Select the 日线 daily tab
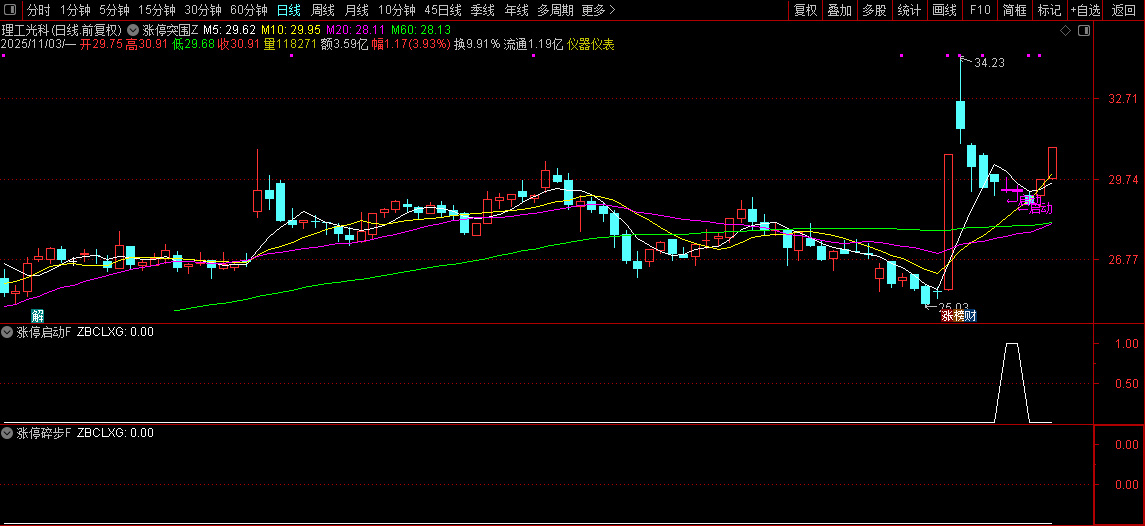This screenshot has width=1145, height=526. tap(289, 10)
